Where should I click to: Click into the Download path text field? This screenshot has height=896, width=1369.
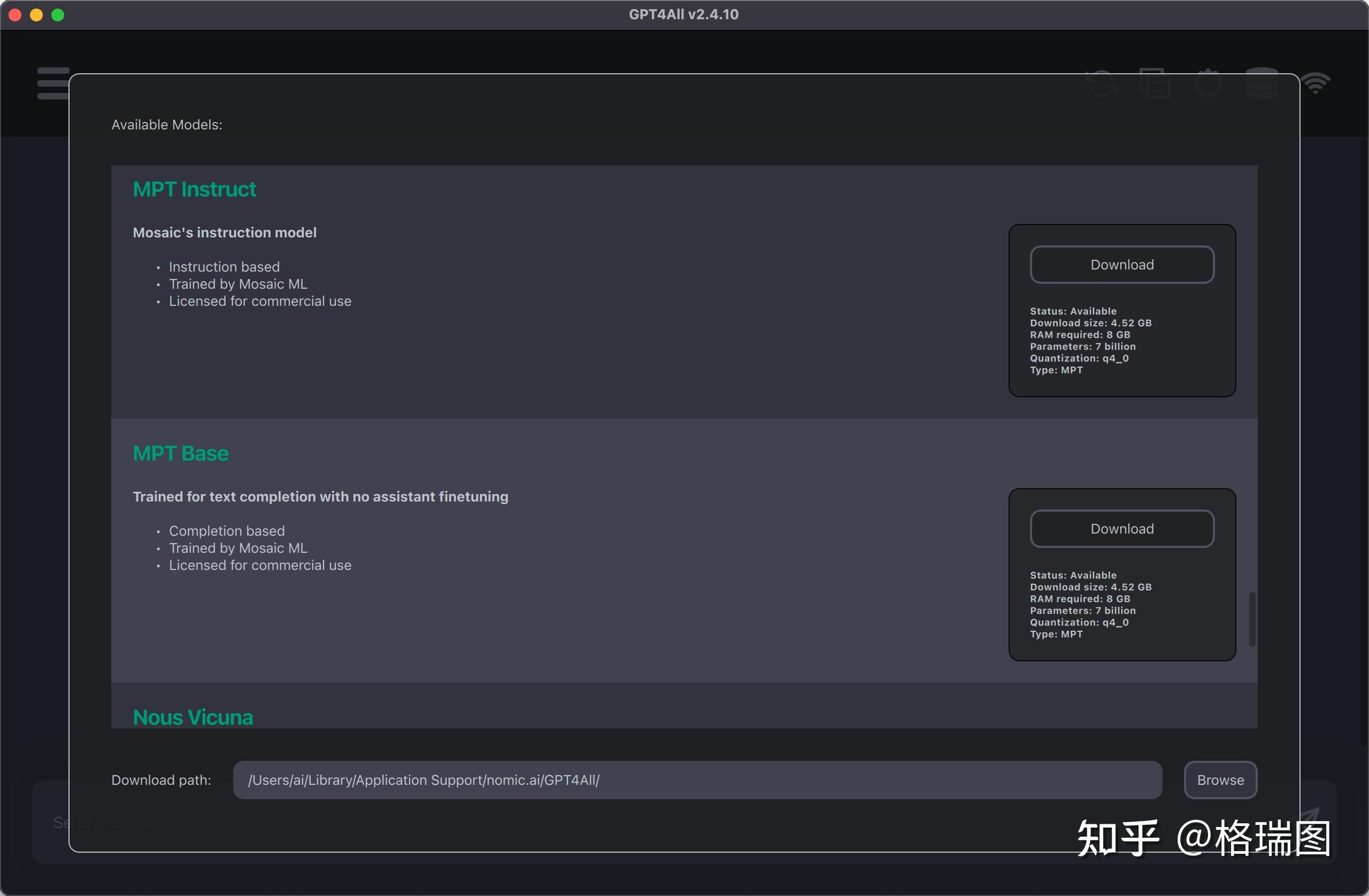click(x=697, y=780)
